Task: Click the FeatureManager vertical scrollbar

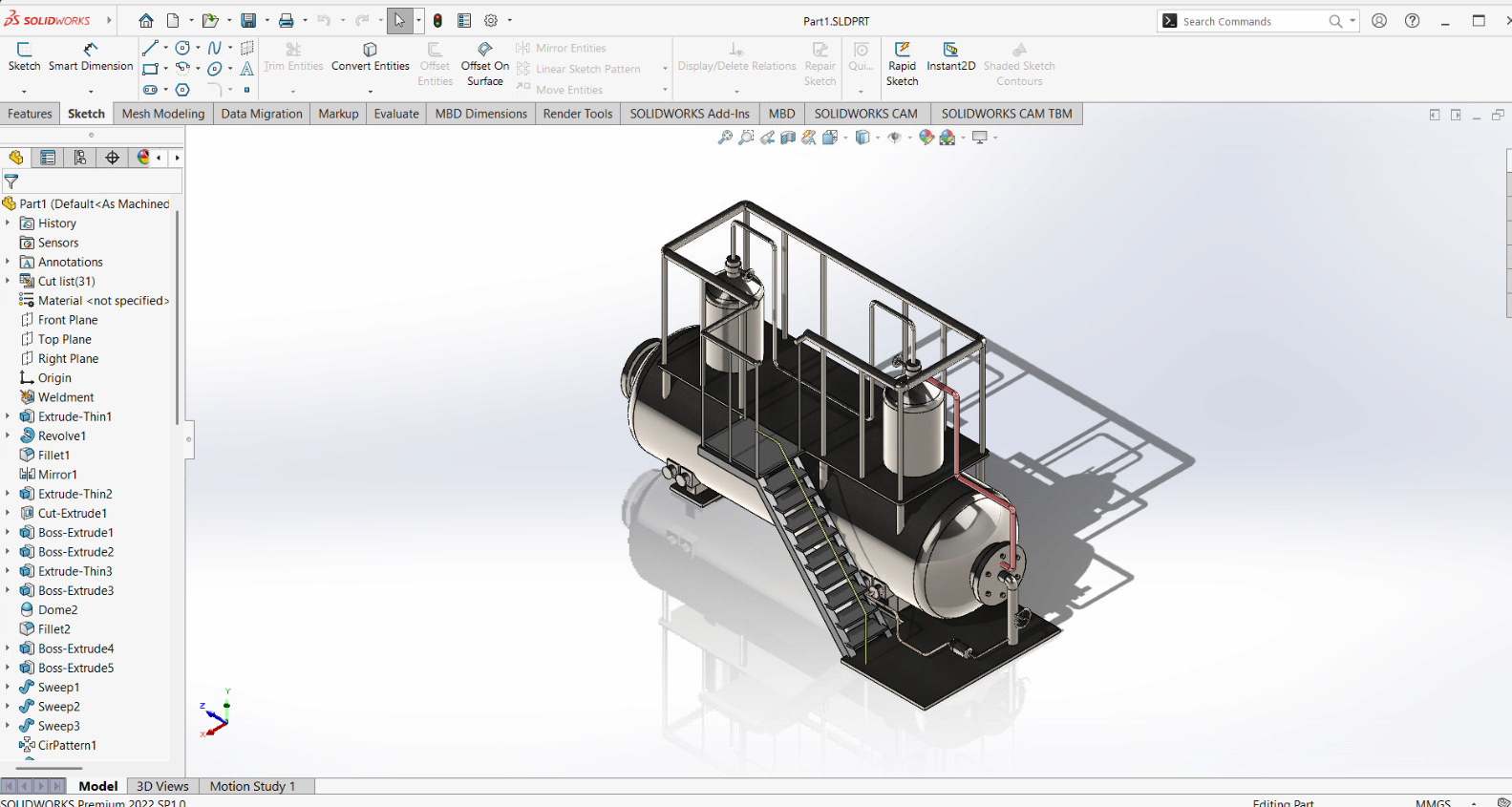Action: click(x=177, y=317)
